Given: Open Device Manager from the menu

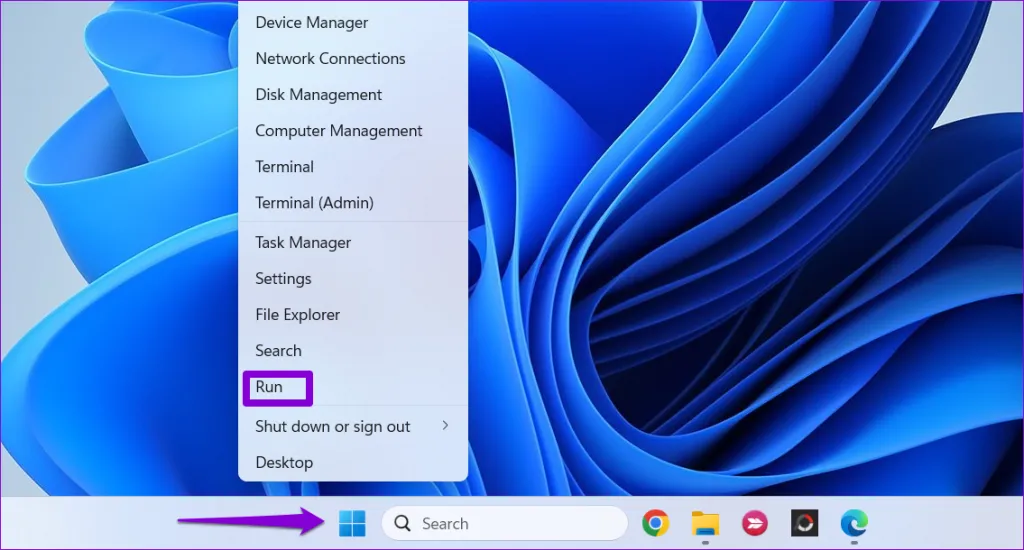Looking at the screenshot, I should 312,22.
